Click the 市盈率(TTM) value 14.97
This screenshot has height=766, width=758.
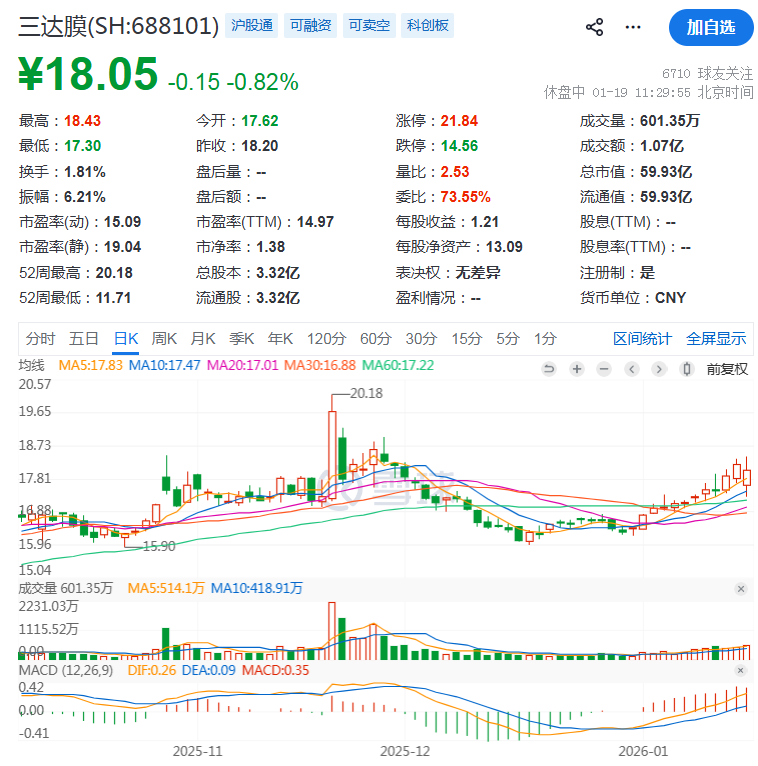tap(316, 222)
